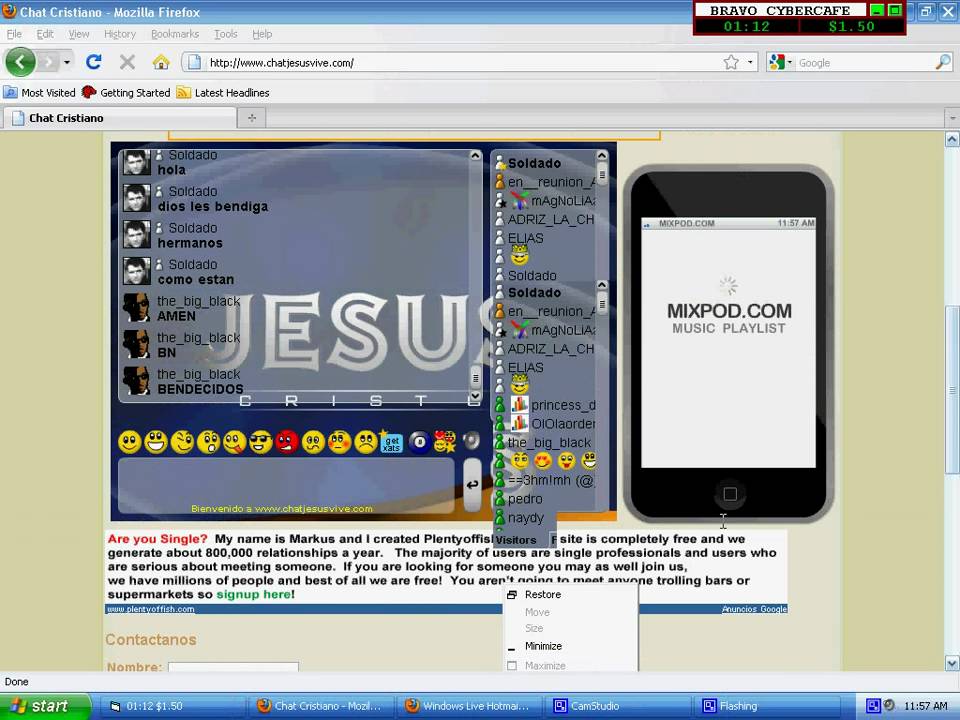Bookmark this page with the star icon

[731, 62]
